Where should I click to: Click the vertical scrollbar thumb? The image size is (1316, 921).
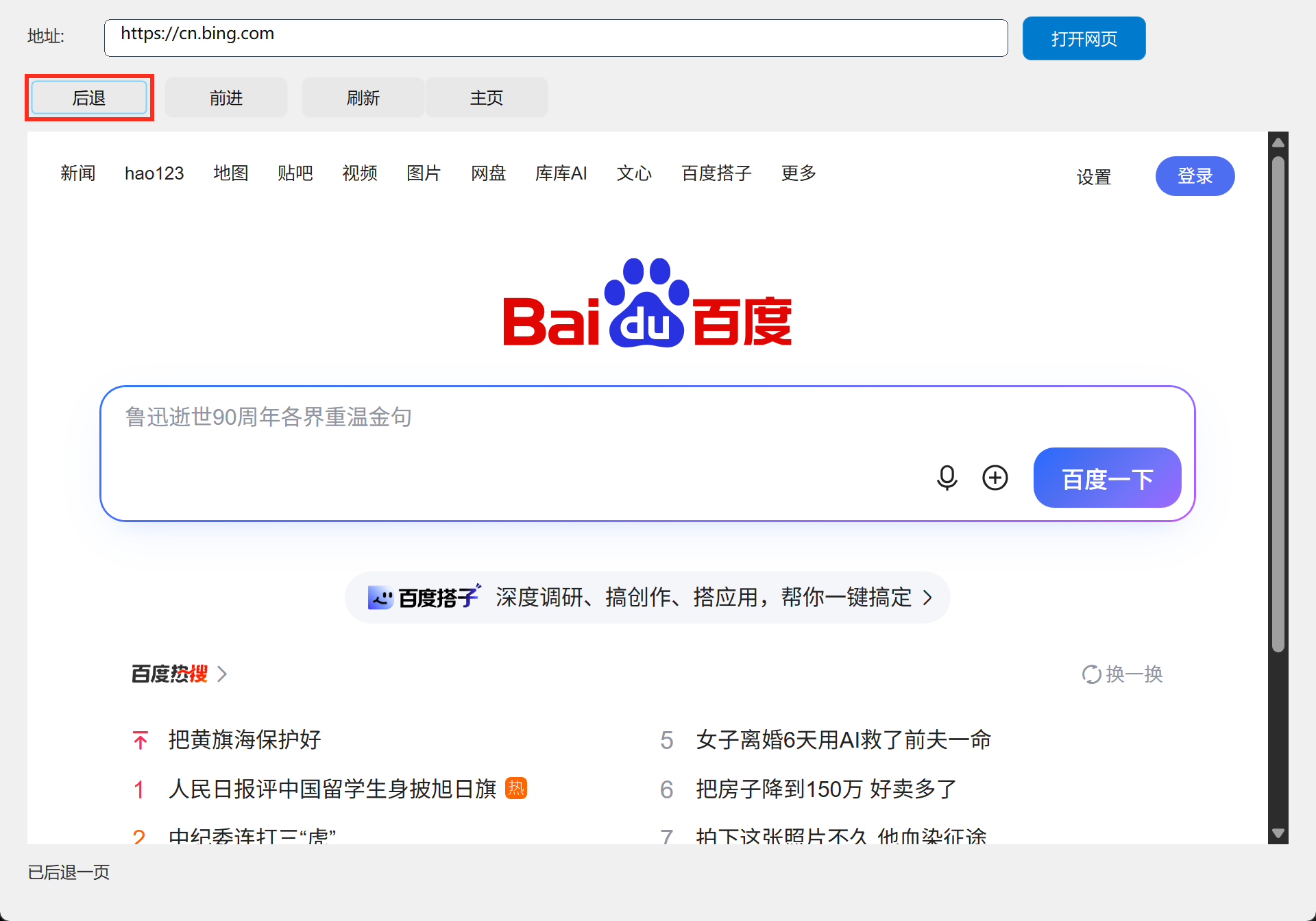[x=1278, y=404]
